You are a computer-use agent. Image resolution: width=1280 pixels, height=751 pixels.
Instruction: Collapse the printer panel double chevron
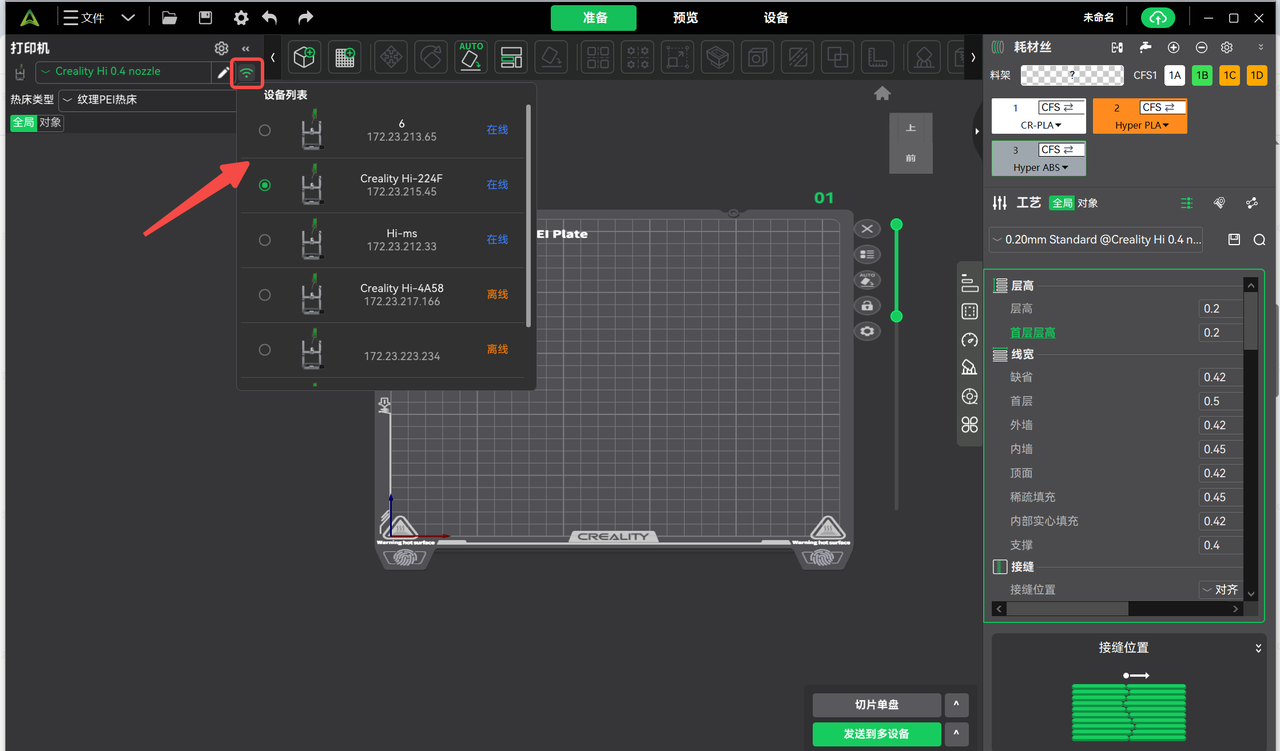[x=246, y=48]
